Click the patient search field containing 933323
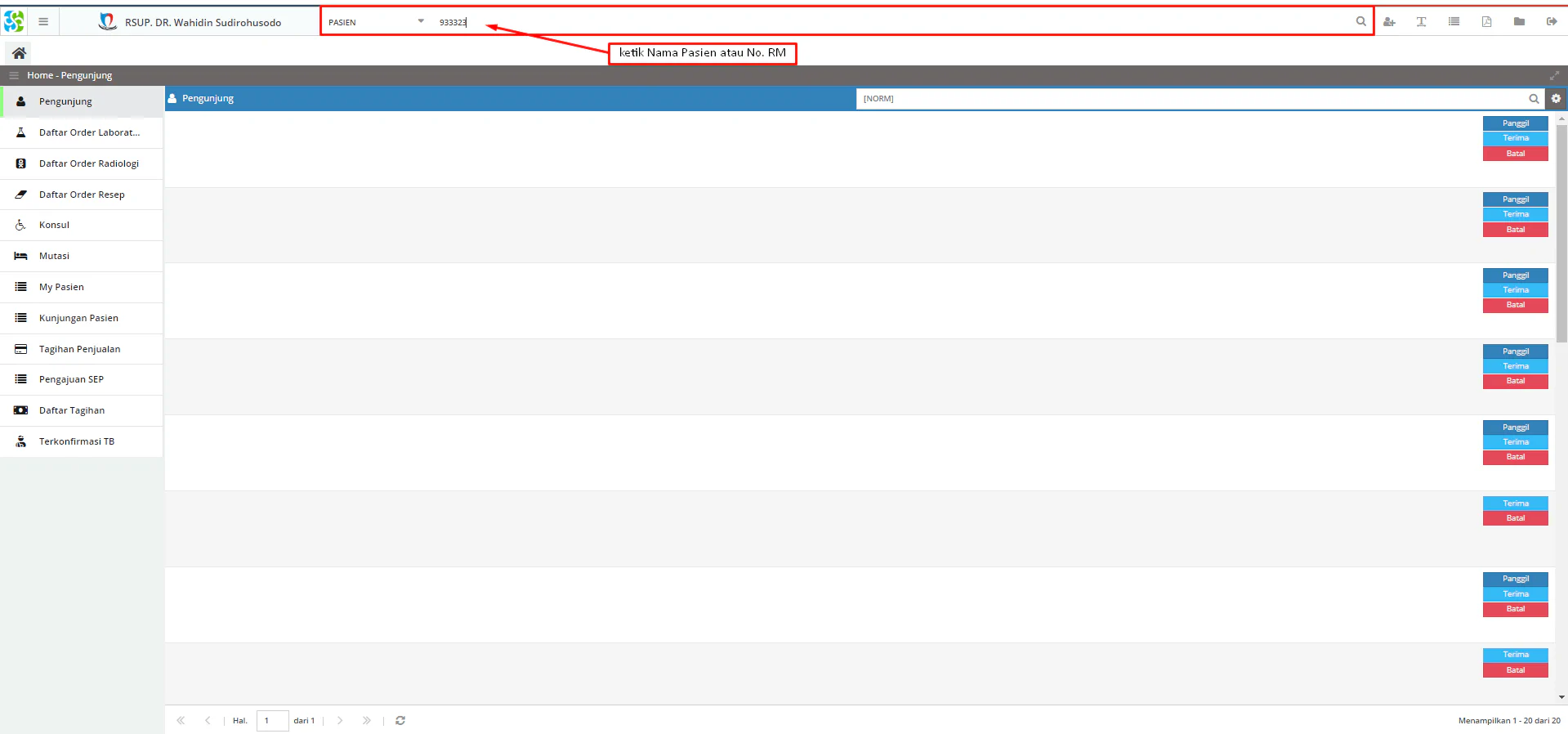 891,22
